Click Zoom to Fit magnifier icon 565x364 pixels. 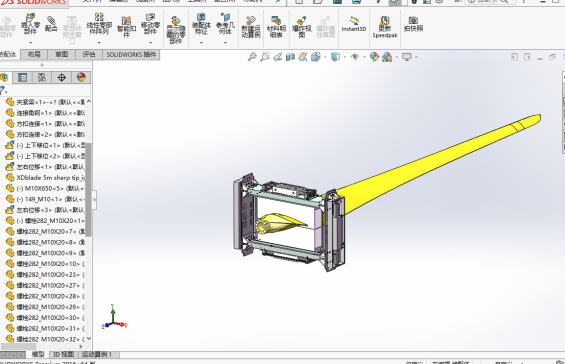pyautogui.click(x=252, y=57)
